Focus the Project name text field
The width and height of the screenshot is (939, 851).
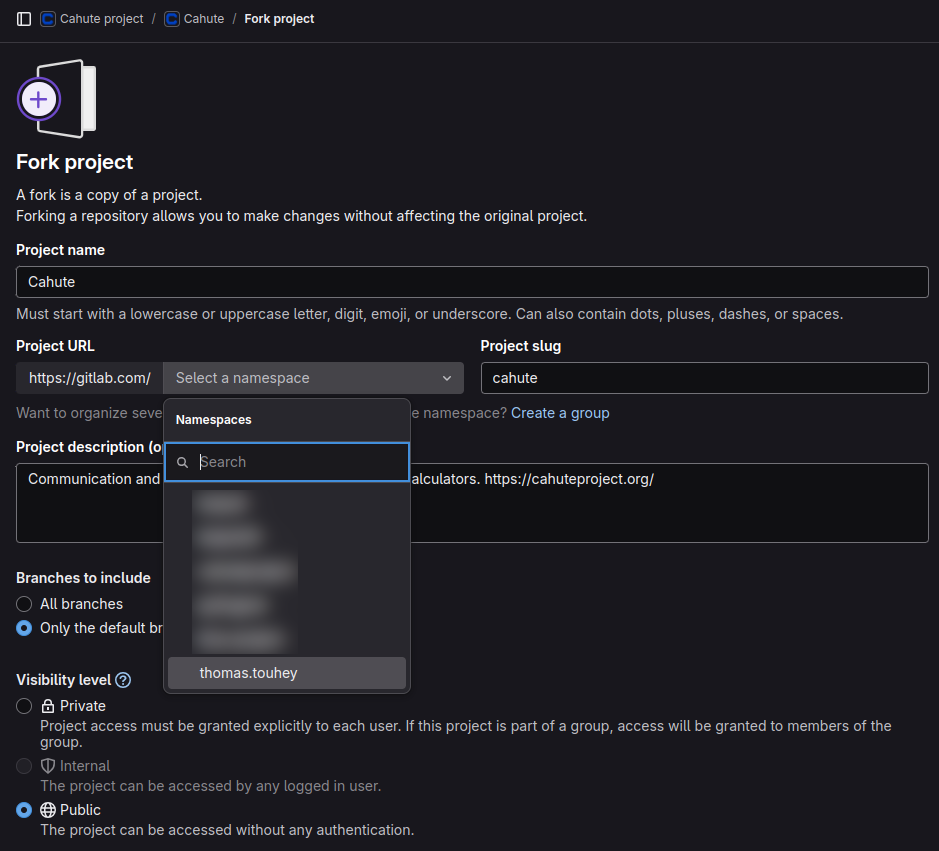(x=472, y=282)
